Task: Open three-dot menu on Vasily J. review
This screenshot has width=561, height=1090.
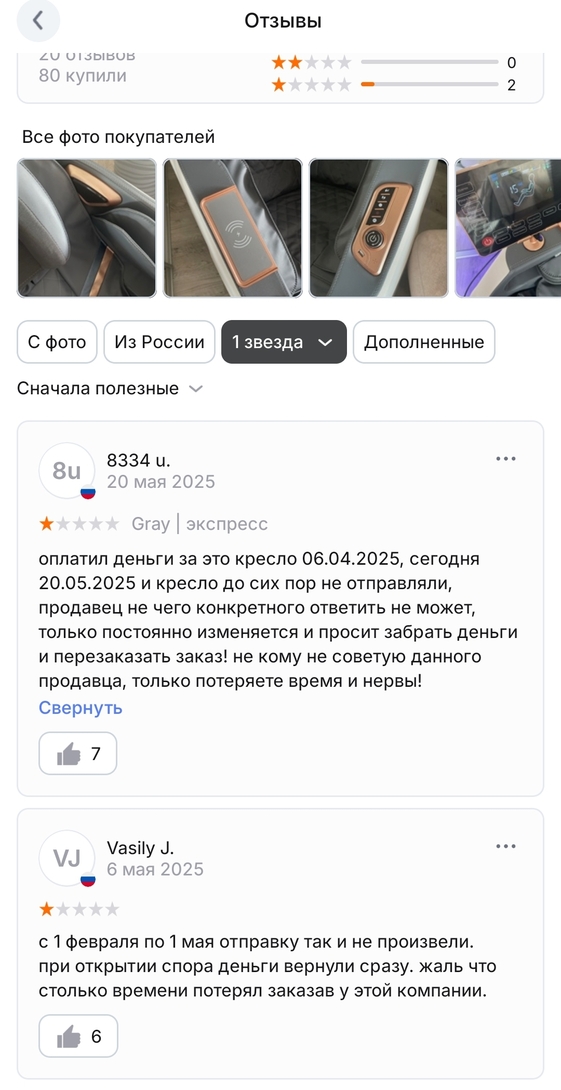Action: tap(505, 846)
